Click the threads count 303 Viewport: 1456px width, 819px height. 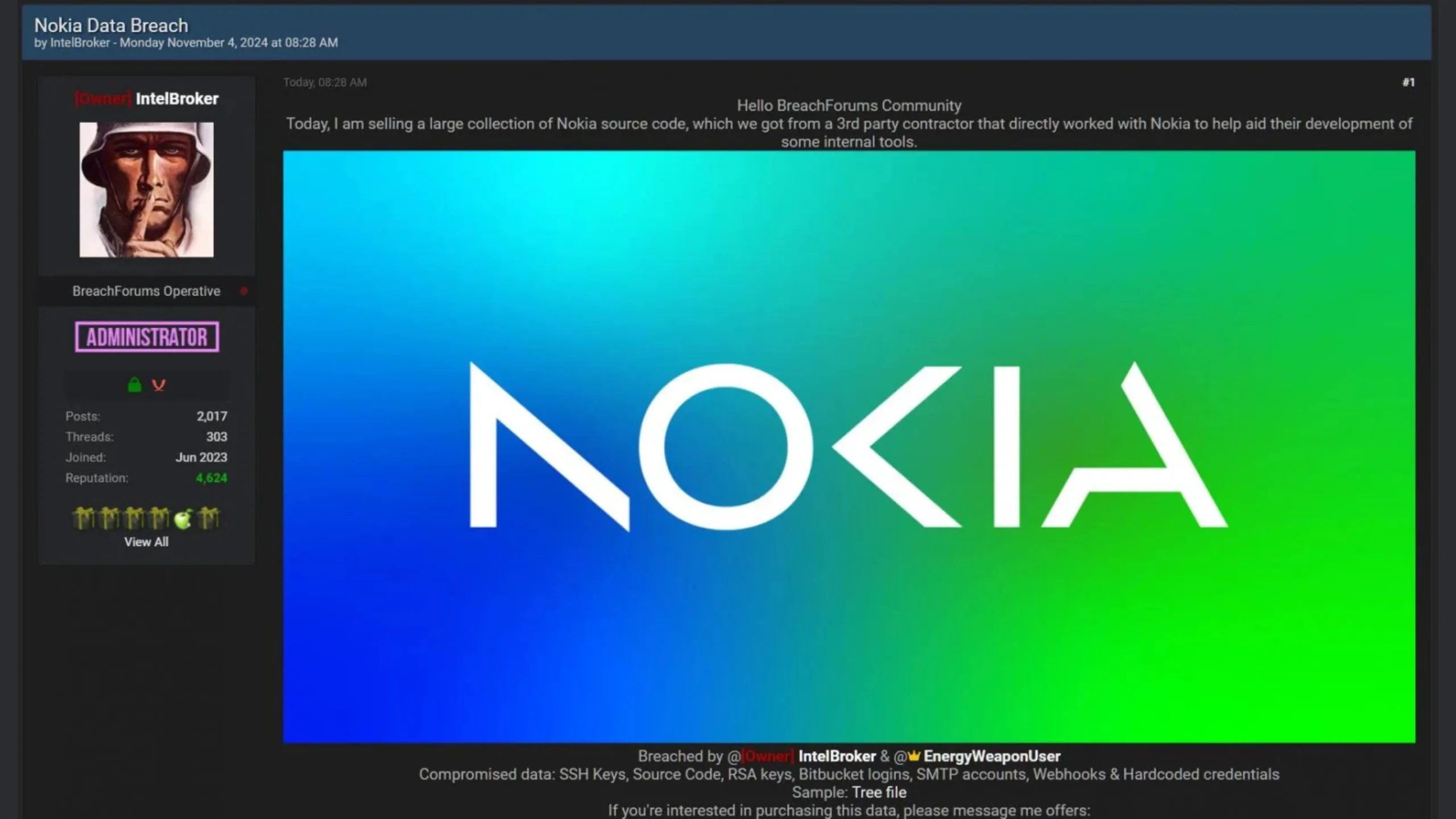pos(217,437)
